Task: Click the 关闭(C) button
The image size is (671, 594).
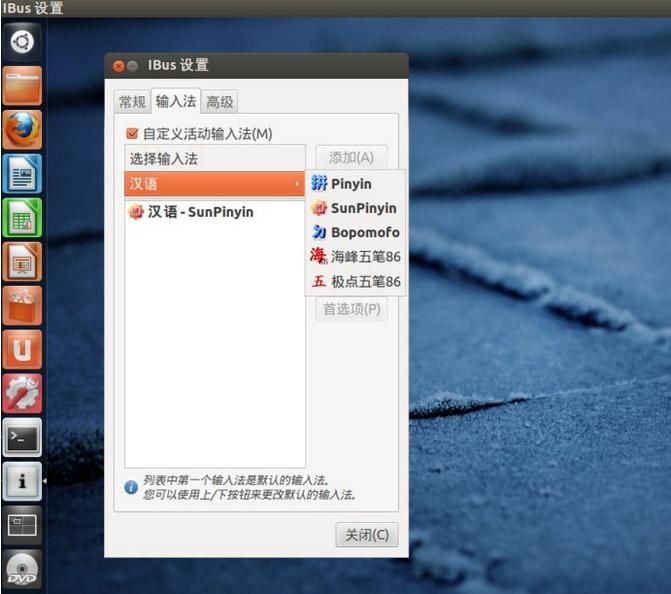Action: [367, 535]
